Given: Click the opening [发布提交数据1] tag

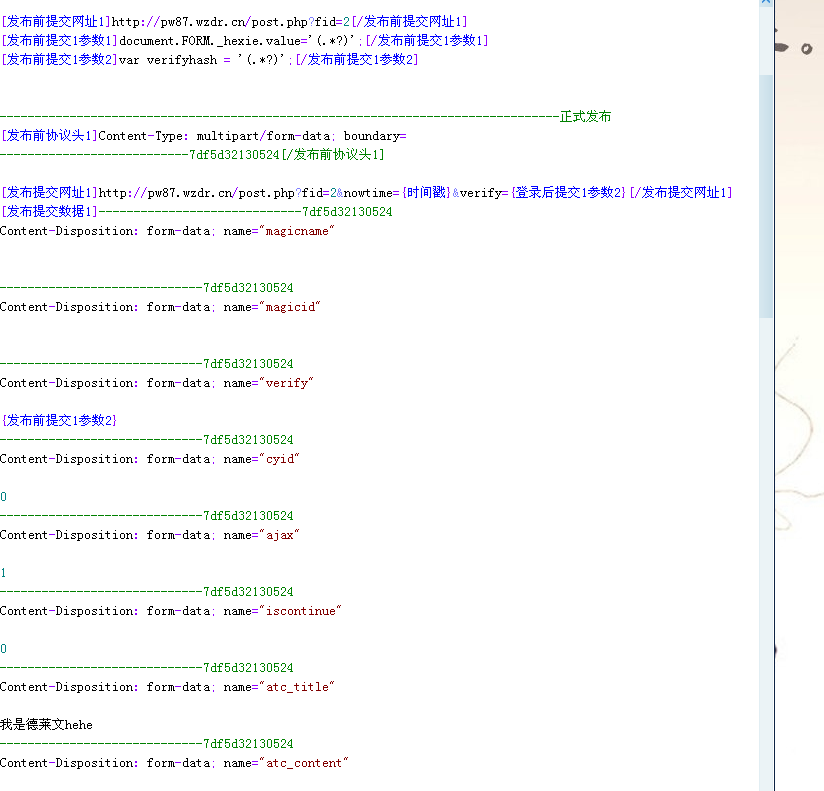Looking at the screenshot, I should (49, 212).
